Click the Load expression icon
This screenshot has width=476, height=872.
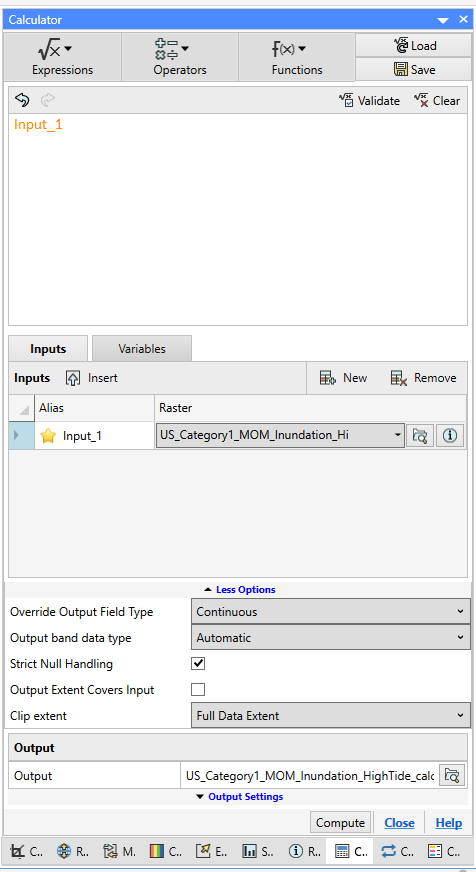pyautogui.click(x=401, y=46)
